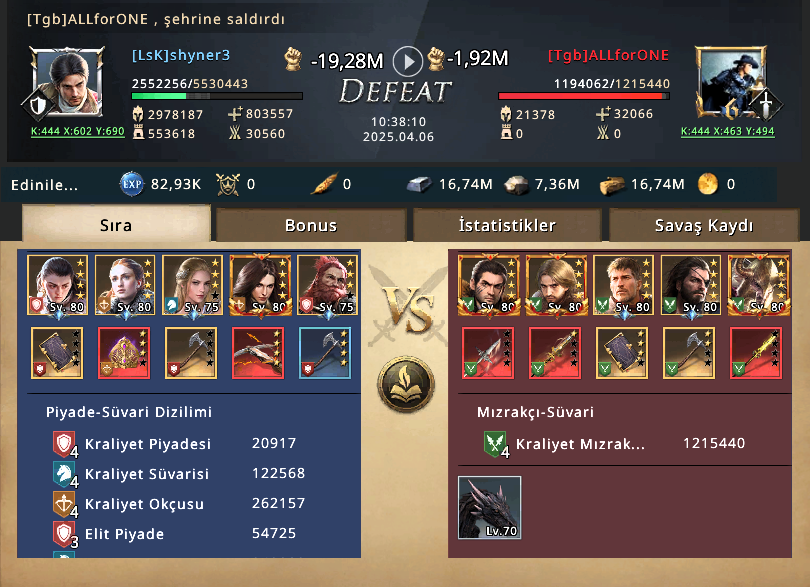Play the battle replay
Viewport: 810px width, 587px height.
408,61
